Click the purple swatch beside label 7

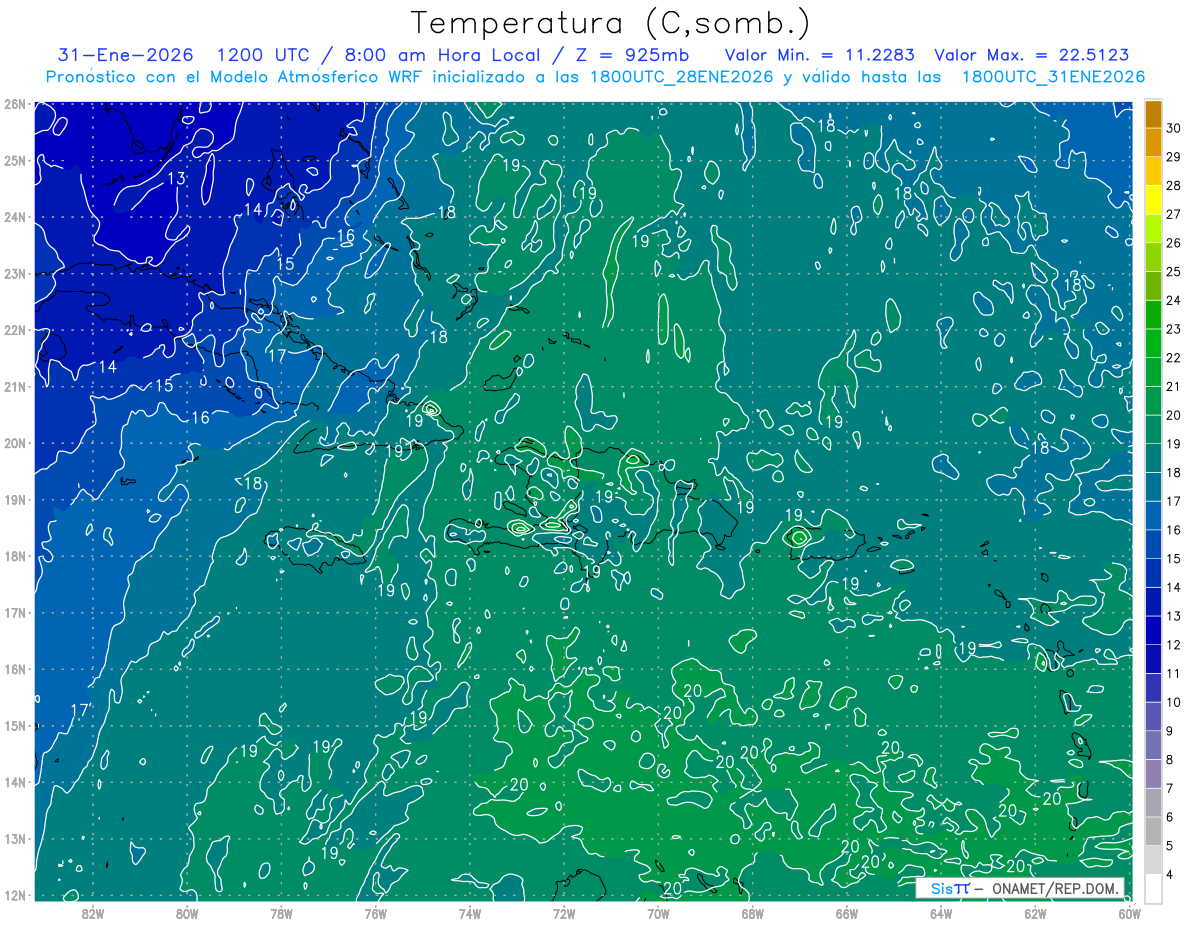pos(1154,774)
